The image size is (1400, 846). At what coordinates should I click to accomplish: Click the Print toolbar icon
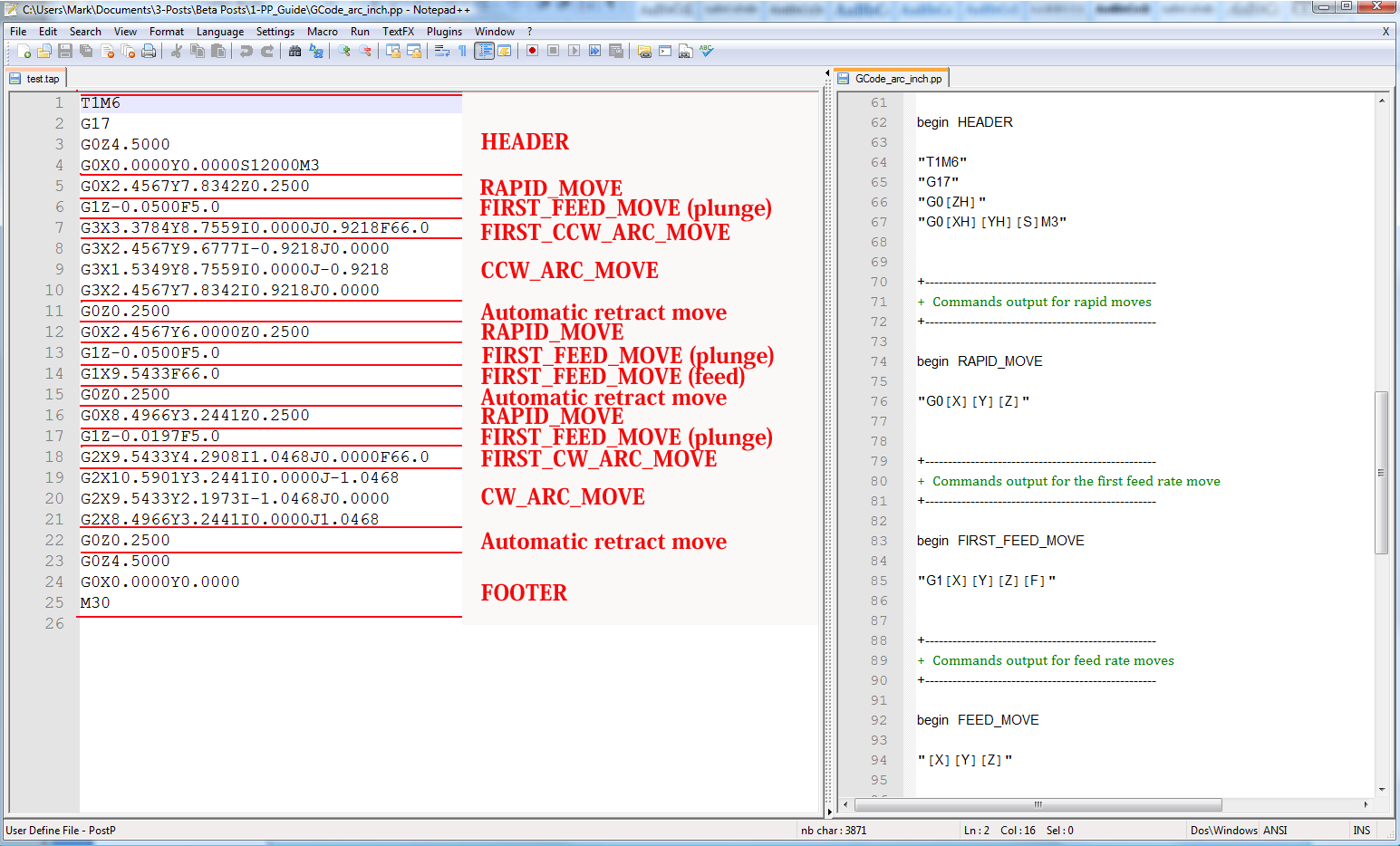[x=149, y=51]
